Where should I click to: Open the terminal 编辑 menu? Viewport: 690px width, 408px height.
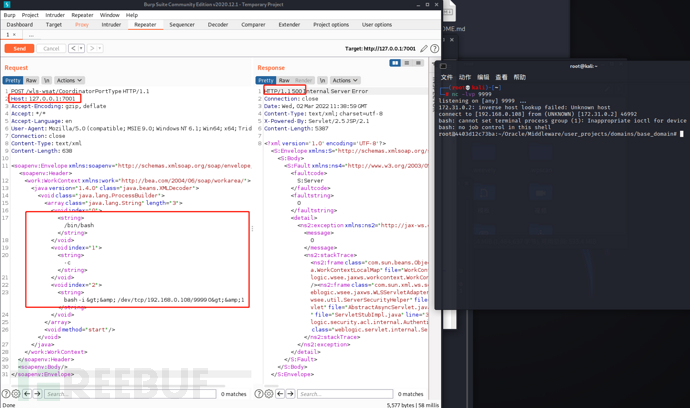tap(483, 77)
